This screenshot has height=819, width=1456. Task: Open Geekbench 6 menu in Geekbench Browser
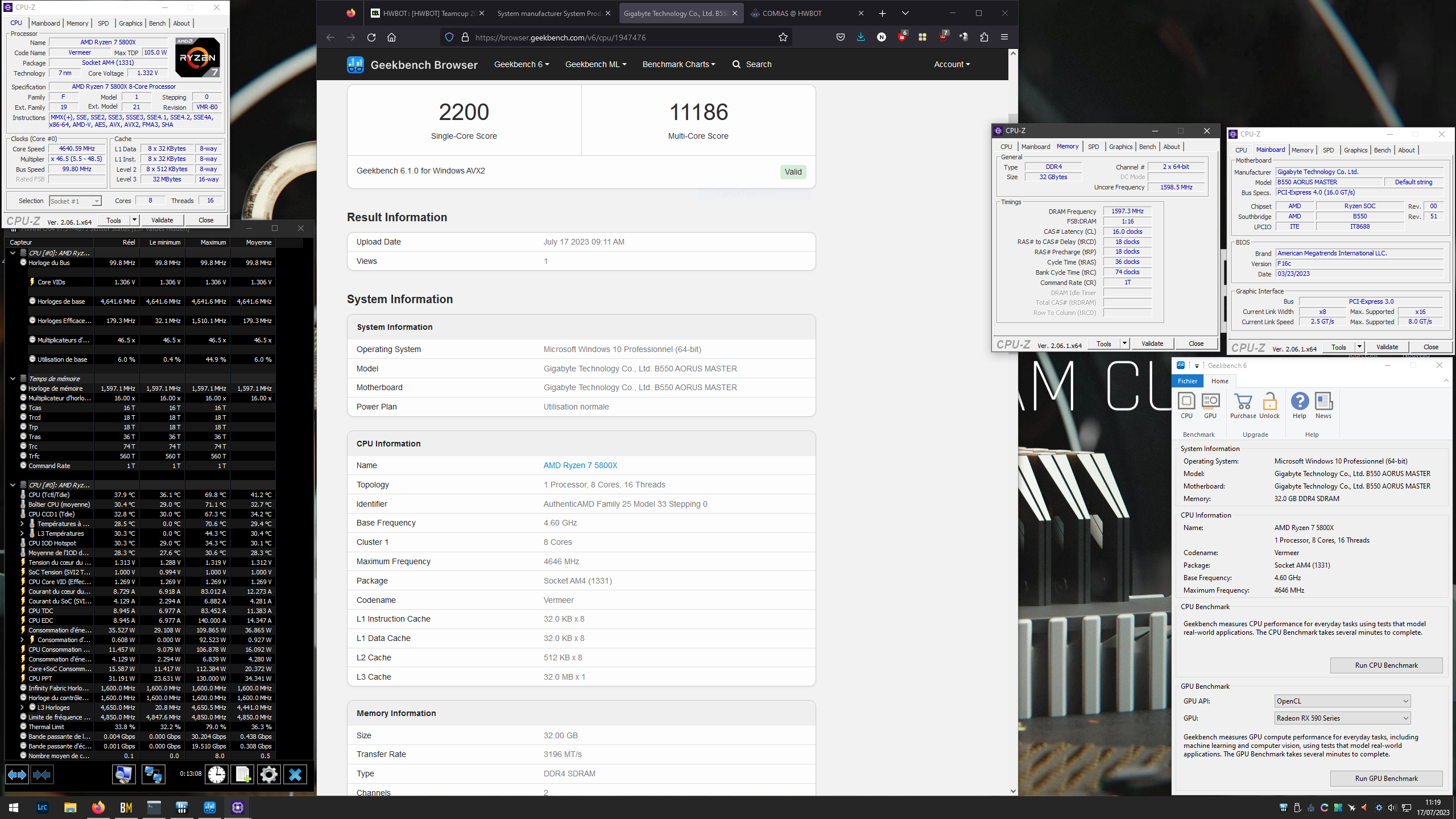(x=522, y=64)
